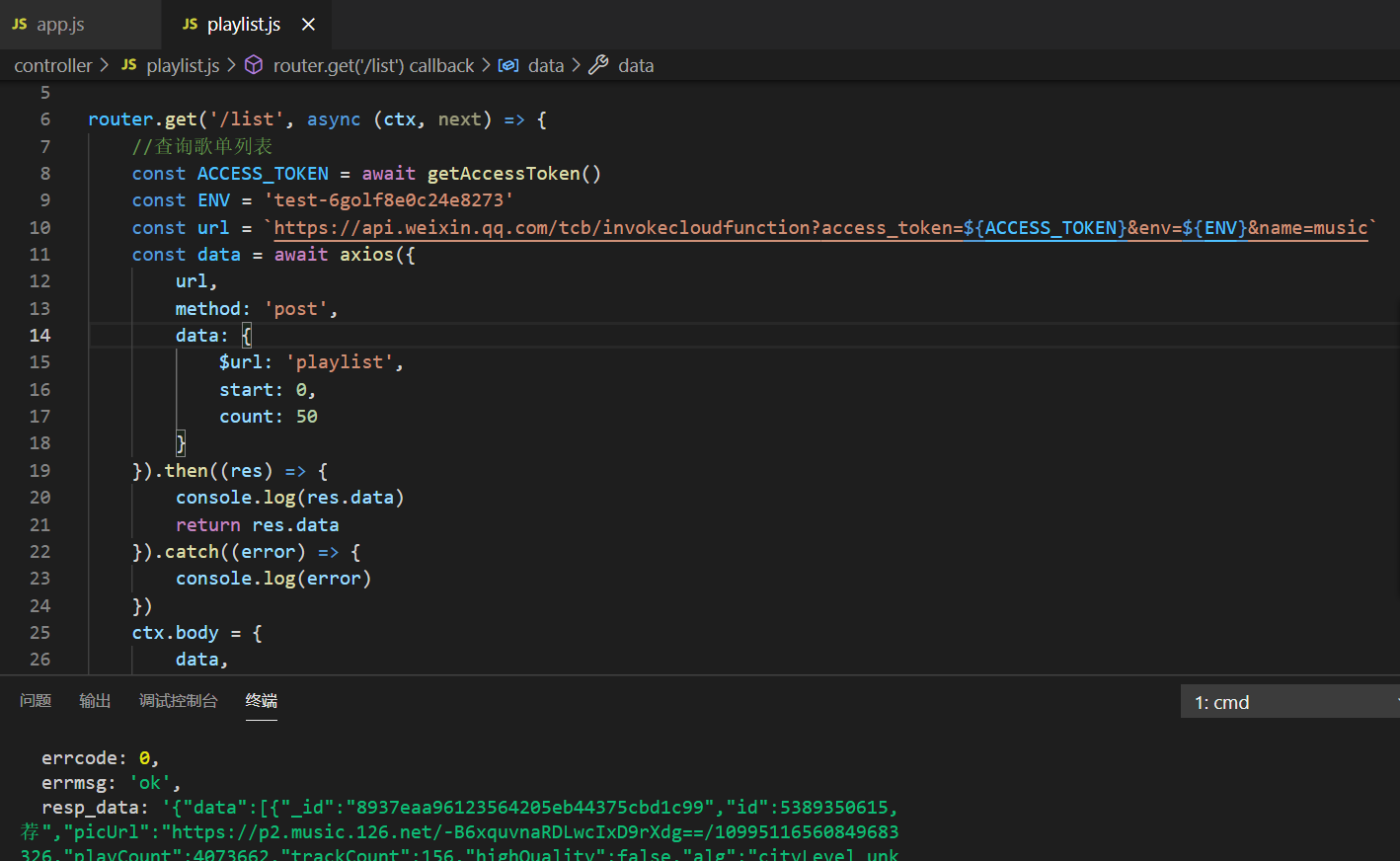Image resolution: width=1400 pixels, height=861 pixels.
Task: Click 'count: 50' on line 17
Action: [269, 417]
